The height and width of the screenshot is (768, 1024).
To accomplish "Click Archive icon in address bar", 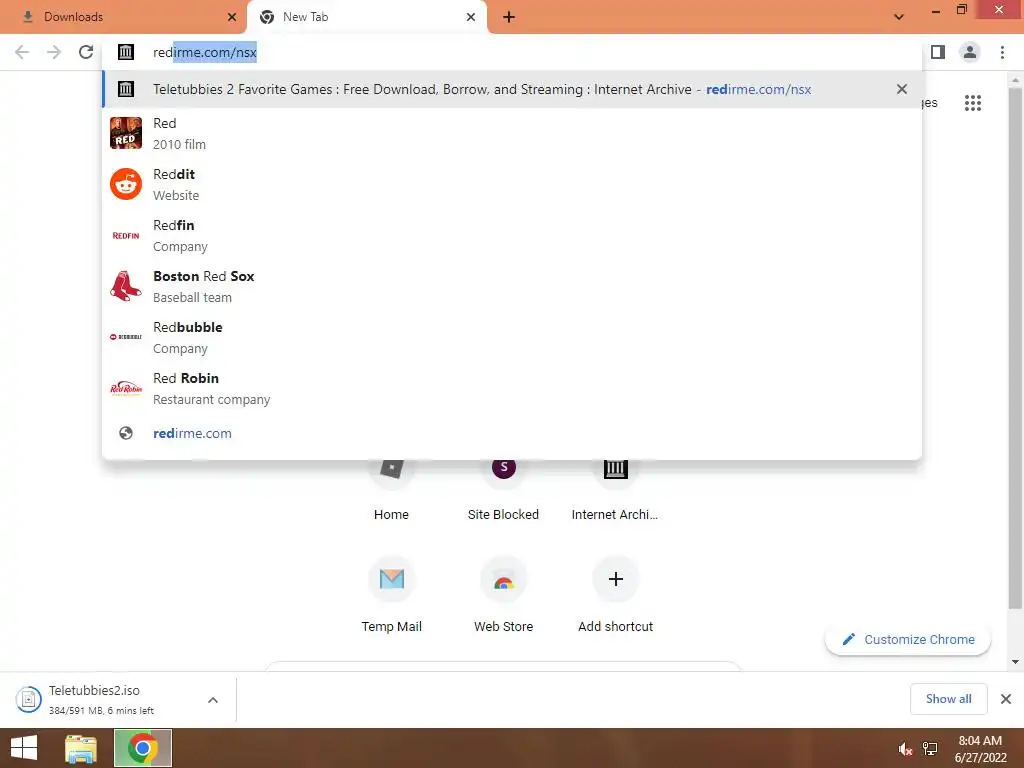I will tap(126, 52).
